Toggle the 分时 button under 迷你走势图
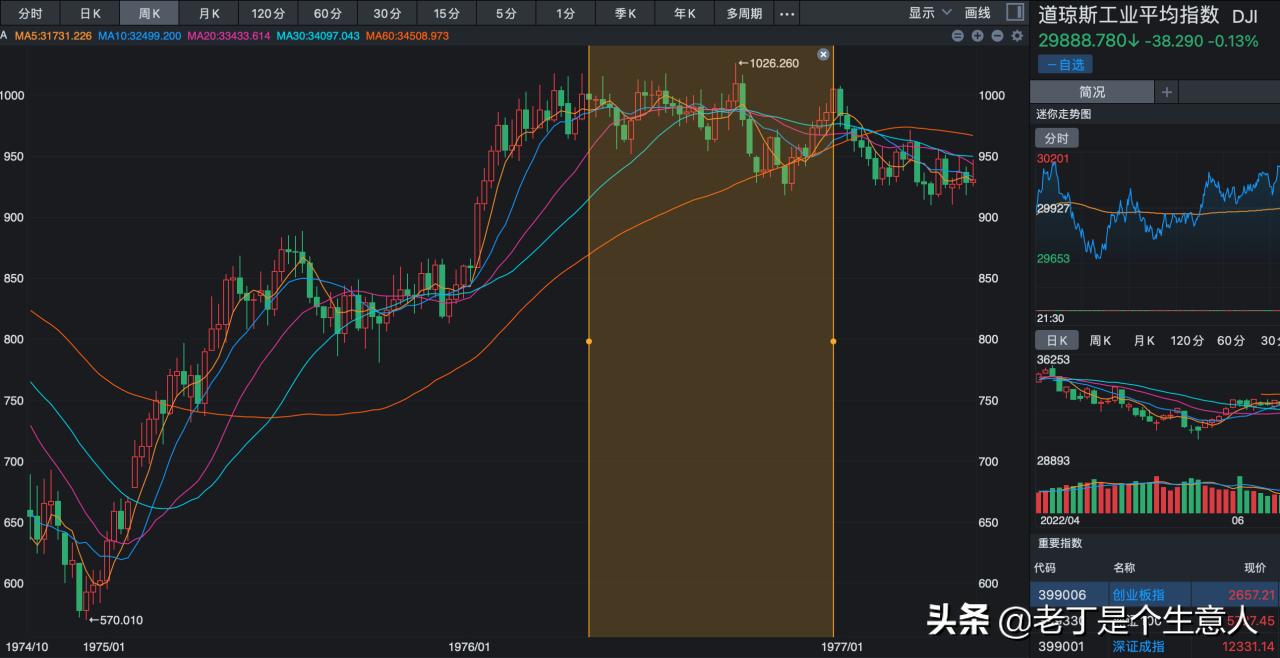Viewport: 1280px width, 658px height. tap(1056, 138)
